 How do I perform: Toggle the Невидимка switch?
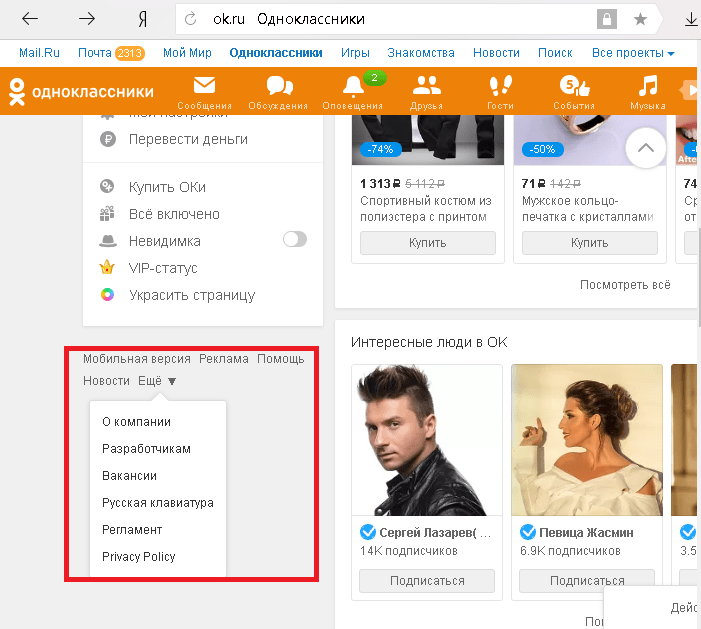tap(295, 240)
